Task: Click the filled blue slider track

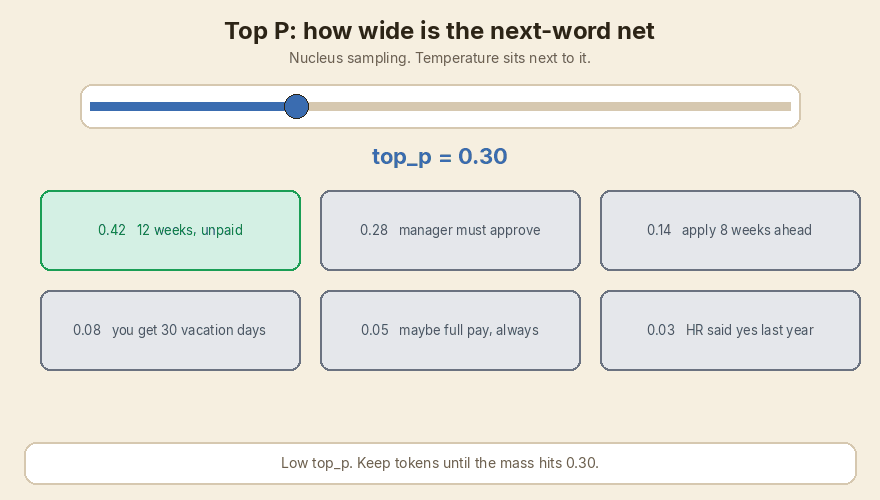Action: point(187,107)
